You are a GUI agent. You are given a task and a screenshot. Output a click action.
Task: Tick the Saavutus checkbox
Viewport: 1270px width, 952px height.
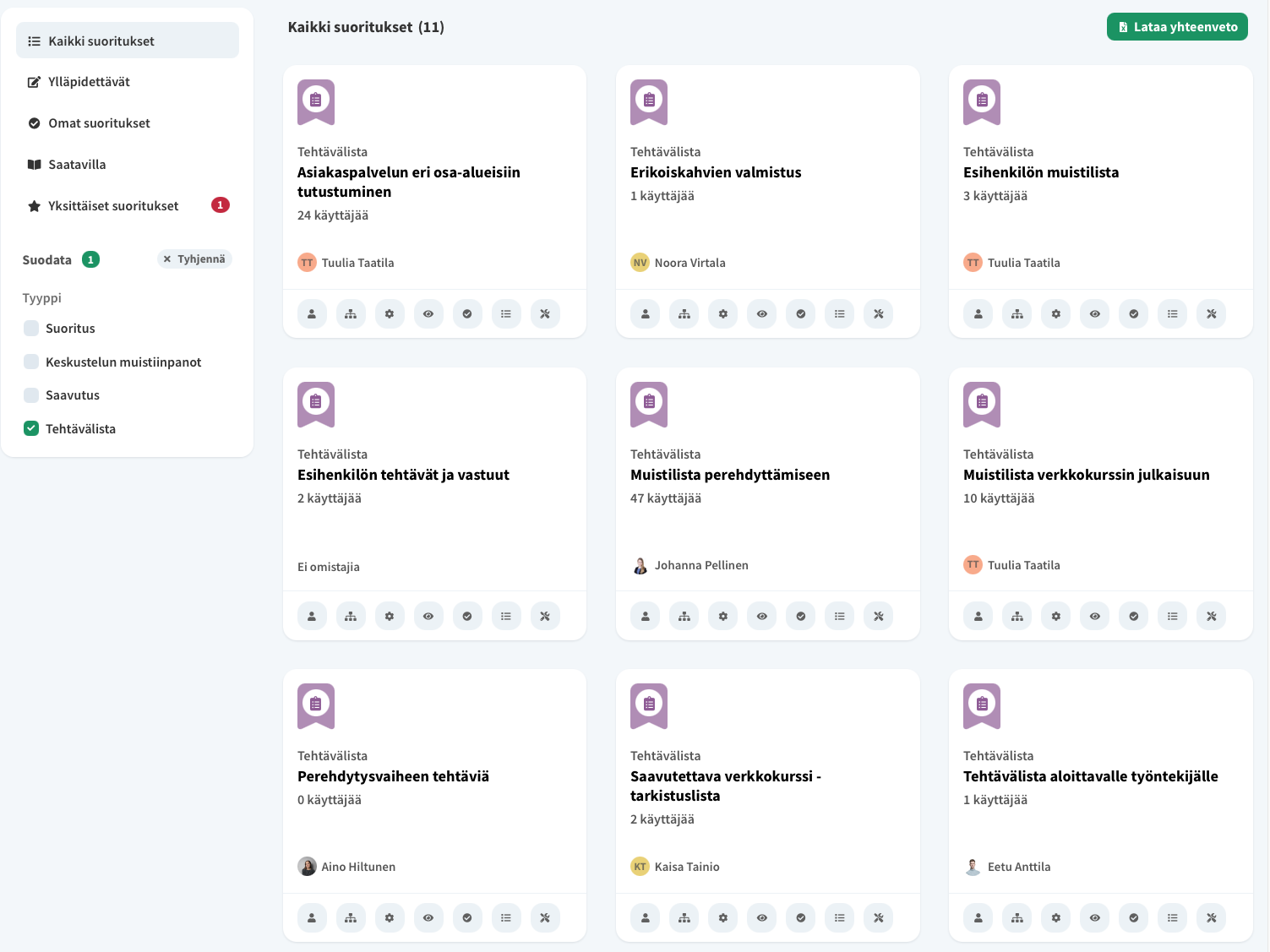click(31, 395)
